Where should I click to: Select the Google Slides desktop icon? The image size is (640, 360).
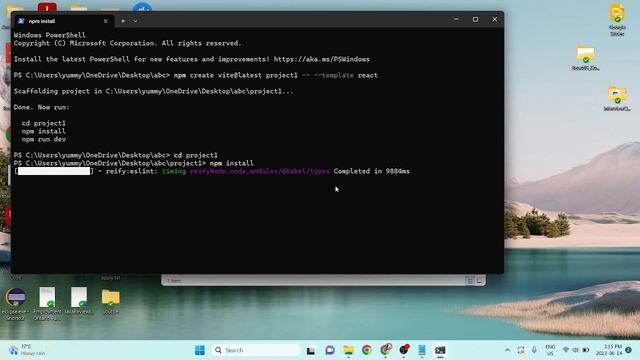click(x=618, y=20)
